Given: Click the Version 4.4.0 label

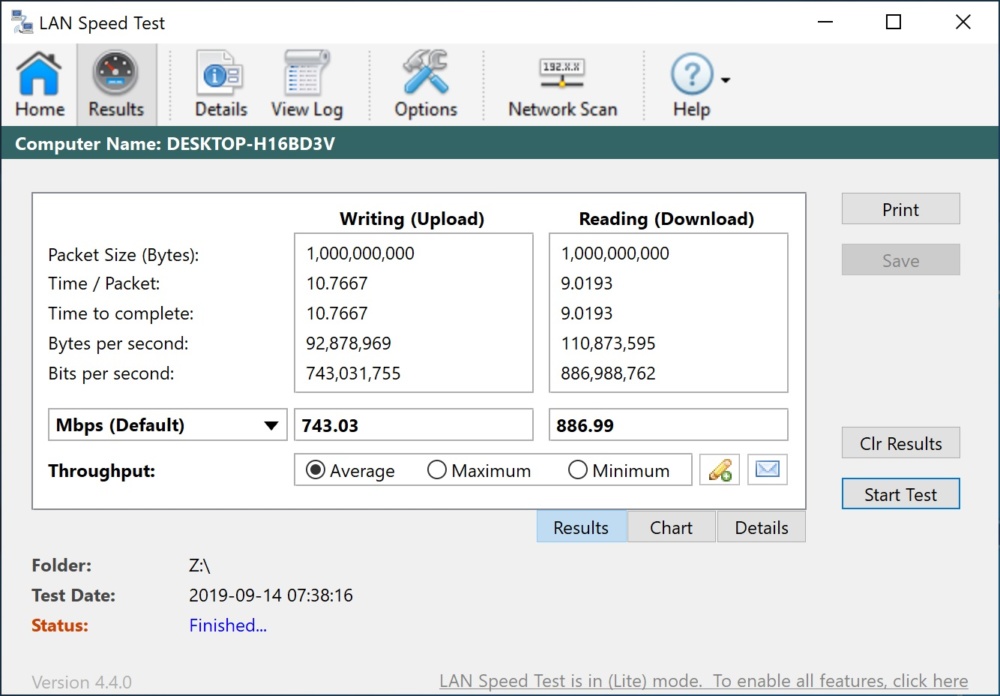Looking at the screenshot, I should click(x=82, y=682).
